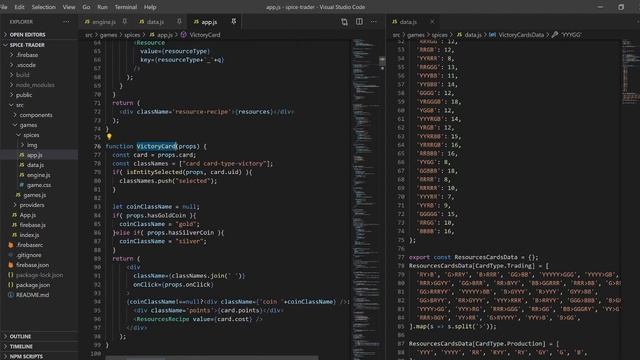The image size is (640, 360).
Task: Switch to the data.js tab in left editor
Action: [x=156, y=22]
